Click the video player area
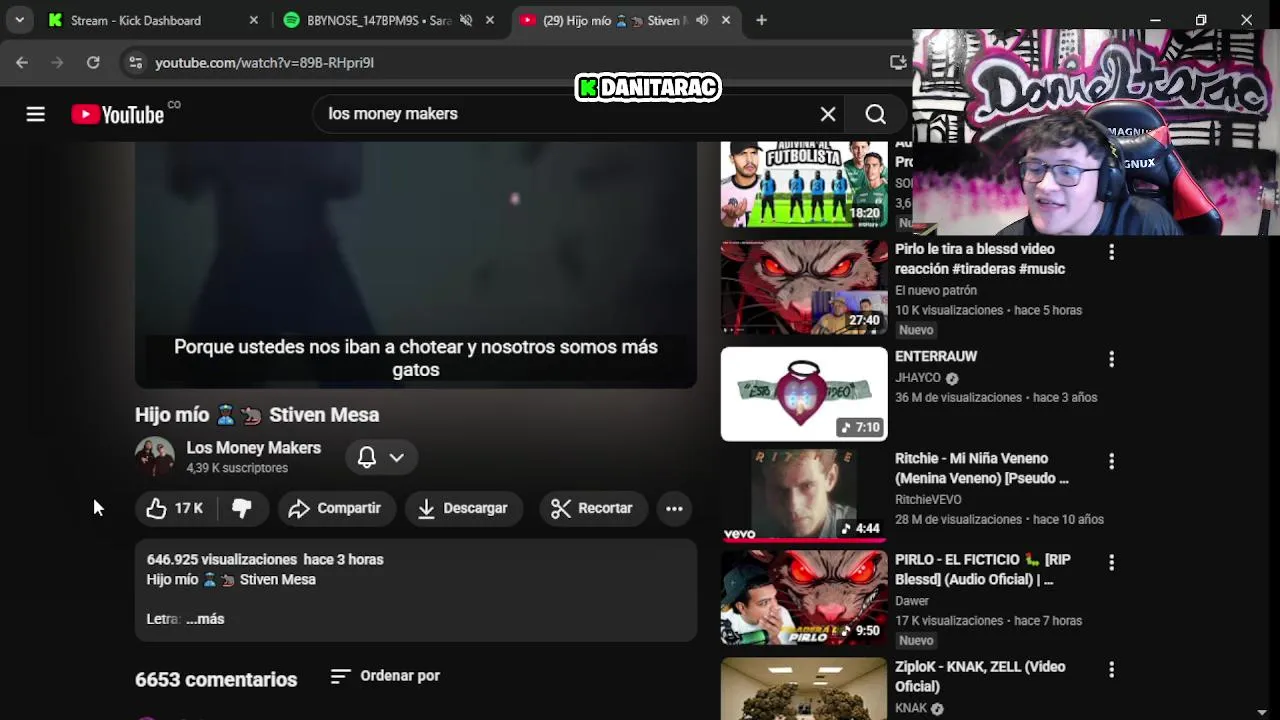 point(416,264)
